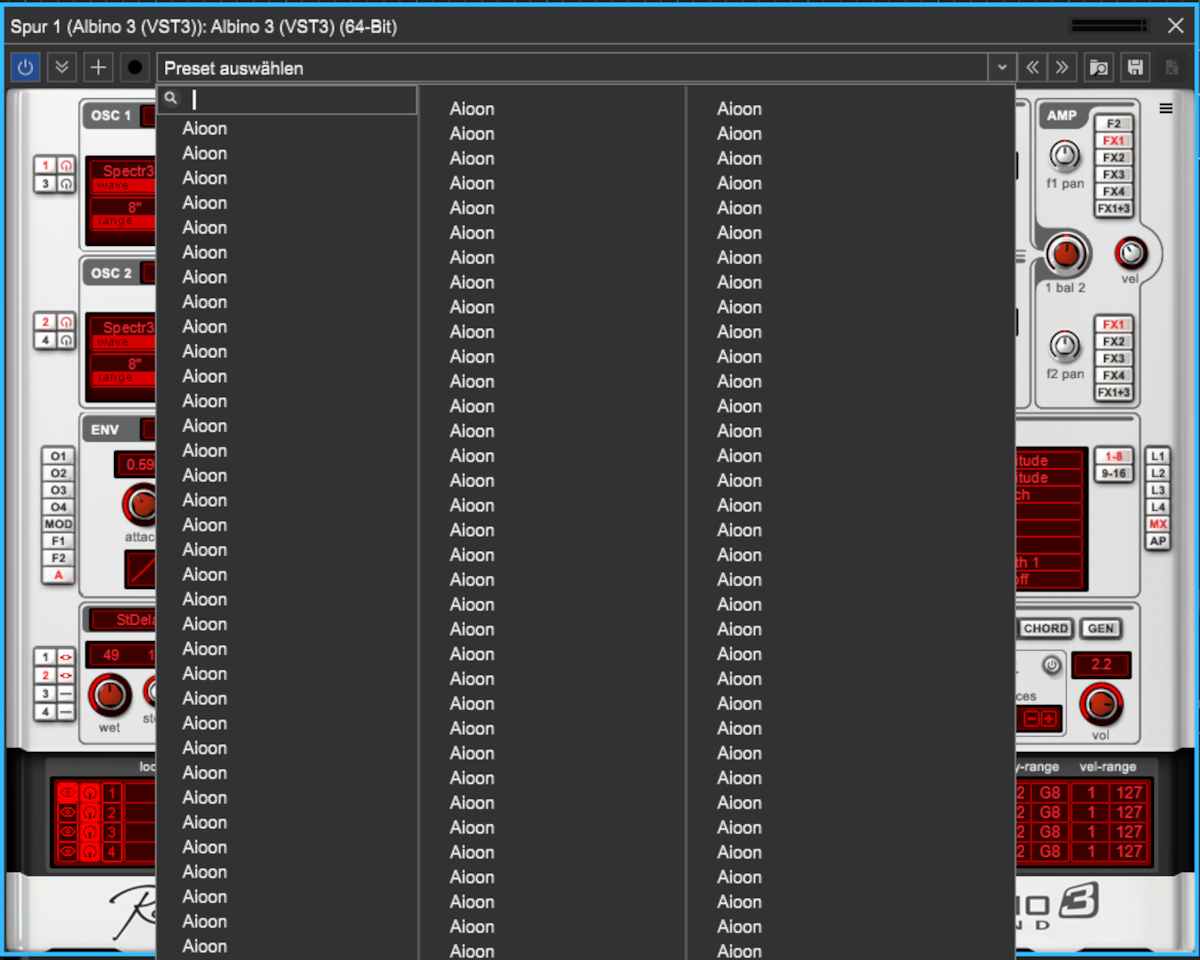The height and width of the screenshot is (960, 1200).
Task: Expand the double-chevron toolbar button
Action: pyautogui.click(x=62, y=68)
